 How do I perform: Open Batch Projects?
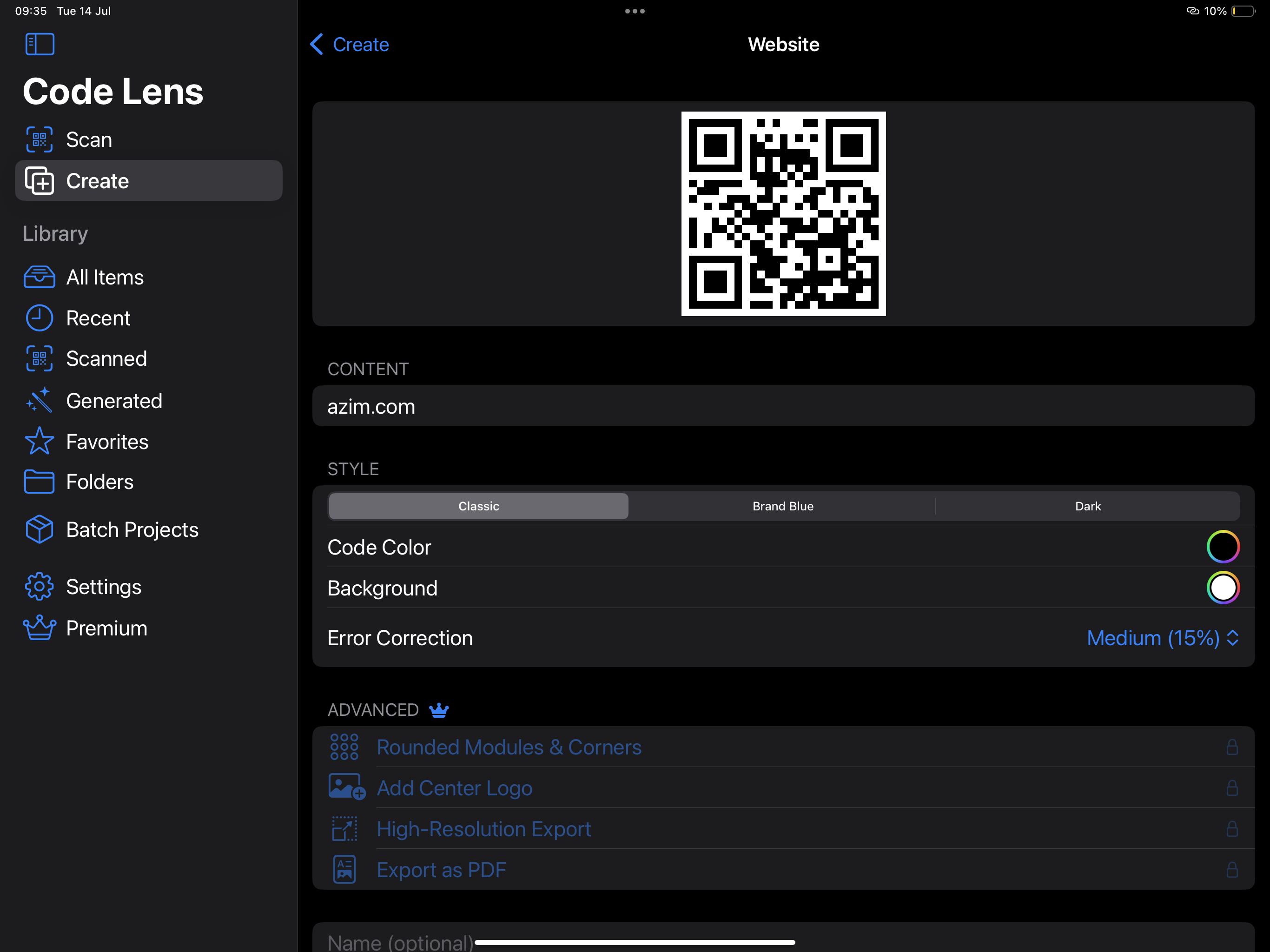coord(149,529)
